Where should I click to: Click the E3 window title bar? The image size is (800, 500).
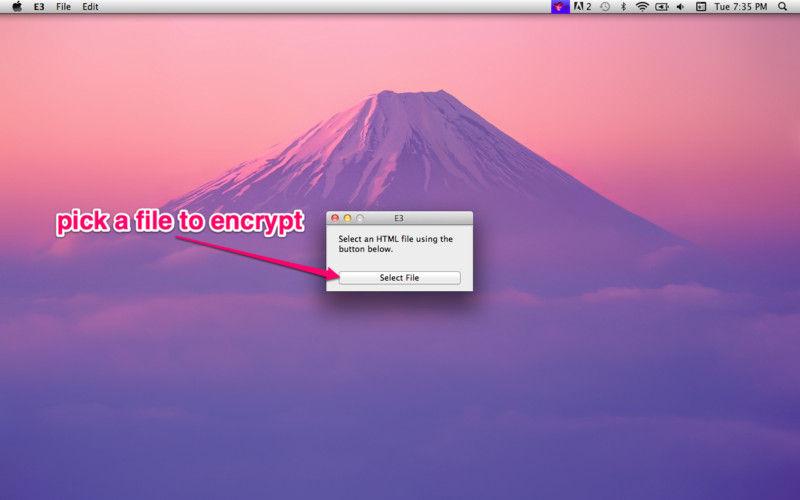pos(399,218)
